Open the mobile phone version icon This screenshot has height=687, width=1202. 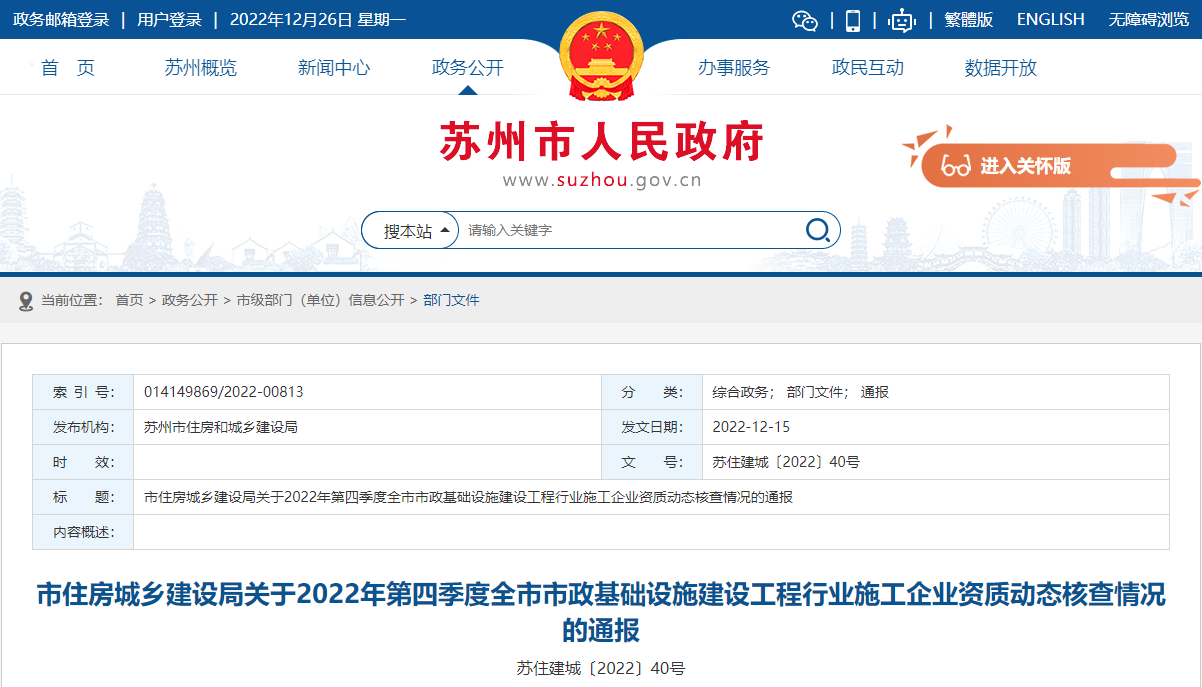point(853,20)
